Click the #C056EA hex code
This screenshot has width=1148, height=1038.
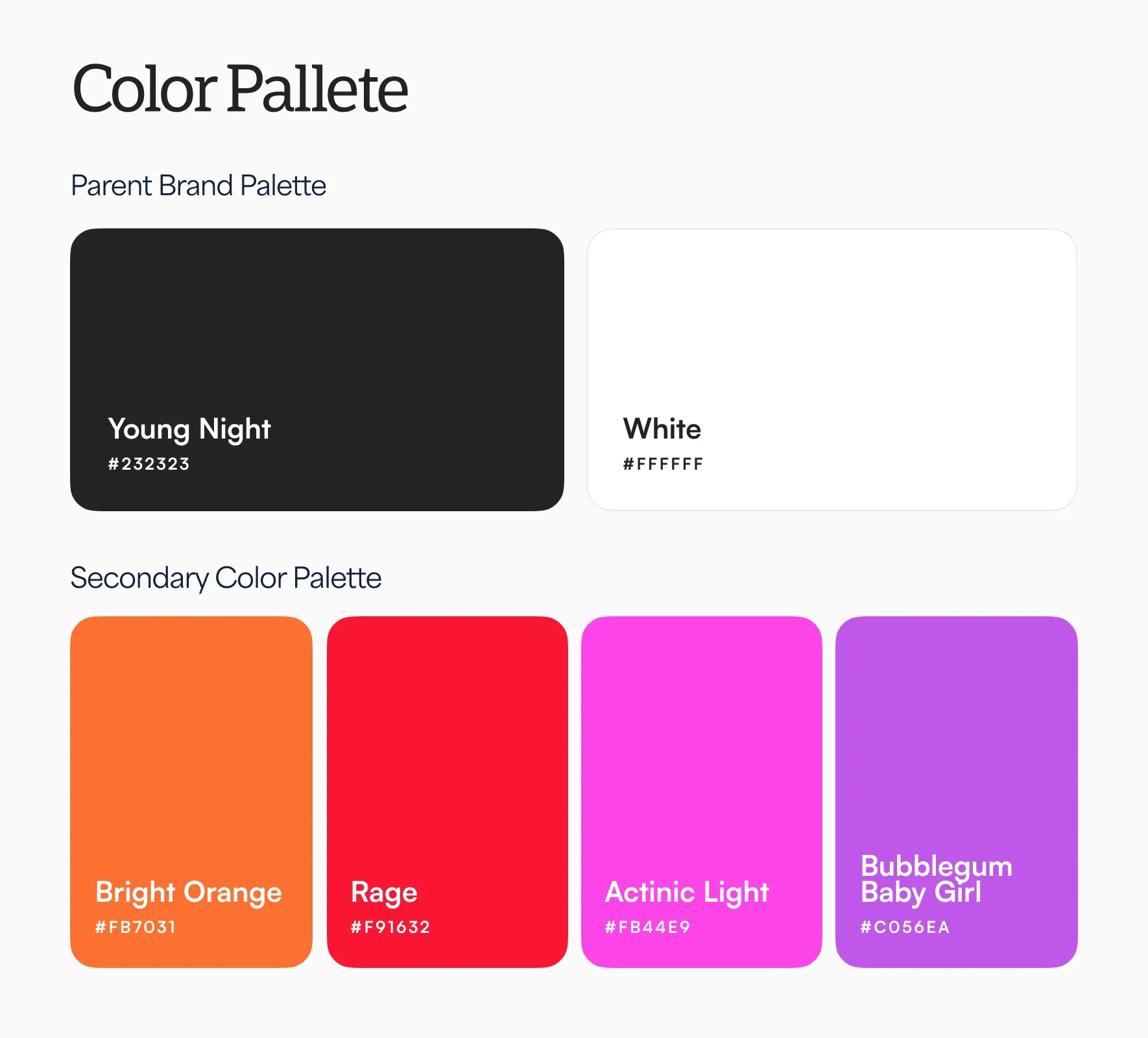tap(905, 927)
